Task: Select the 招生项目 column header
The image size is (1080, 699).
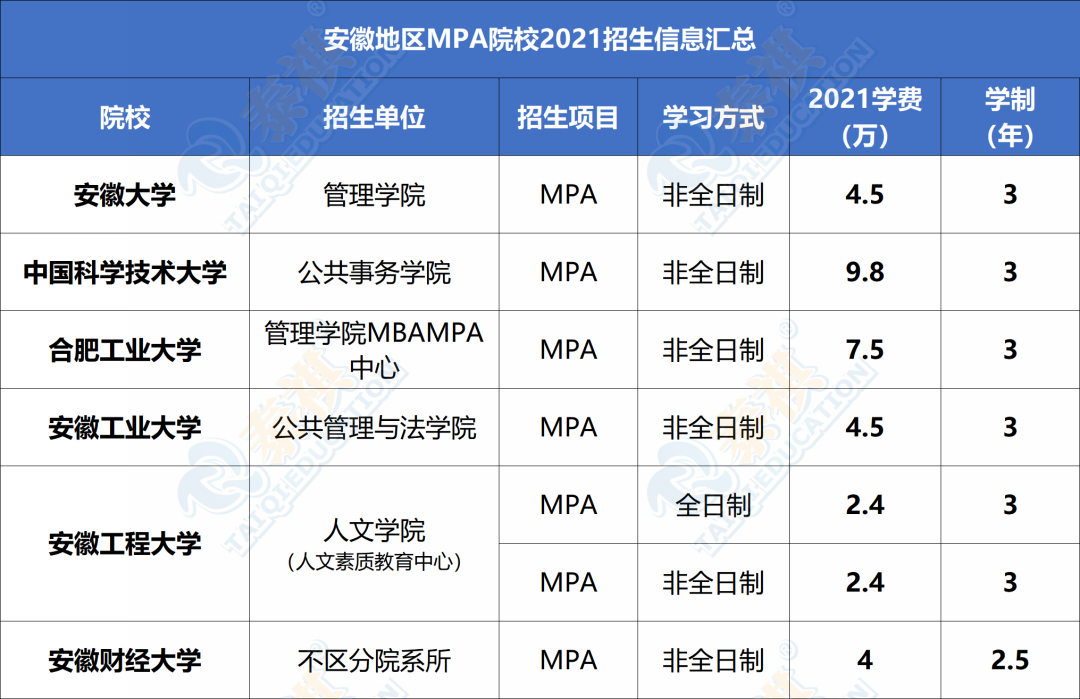Action: [x=568, y=118]
